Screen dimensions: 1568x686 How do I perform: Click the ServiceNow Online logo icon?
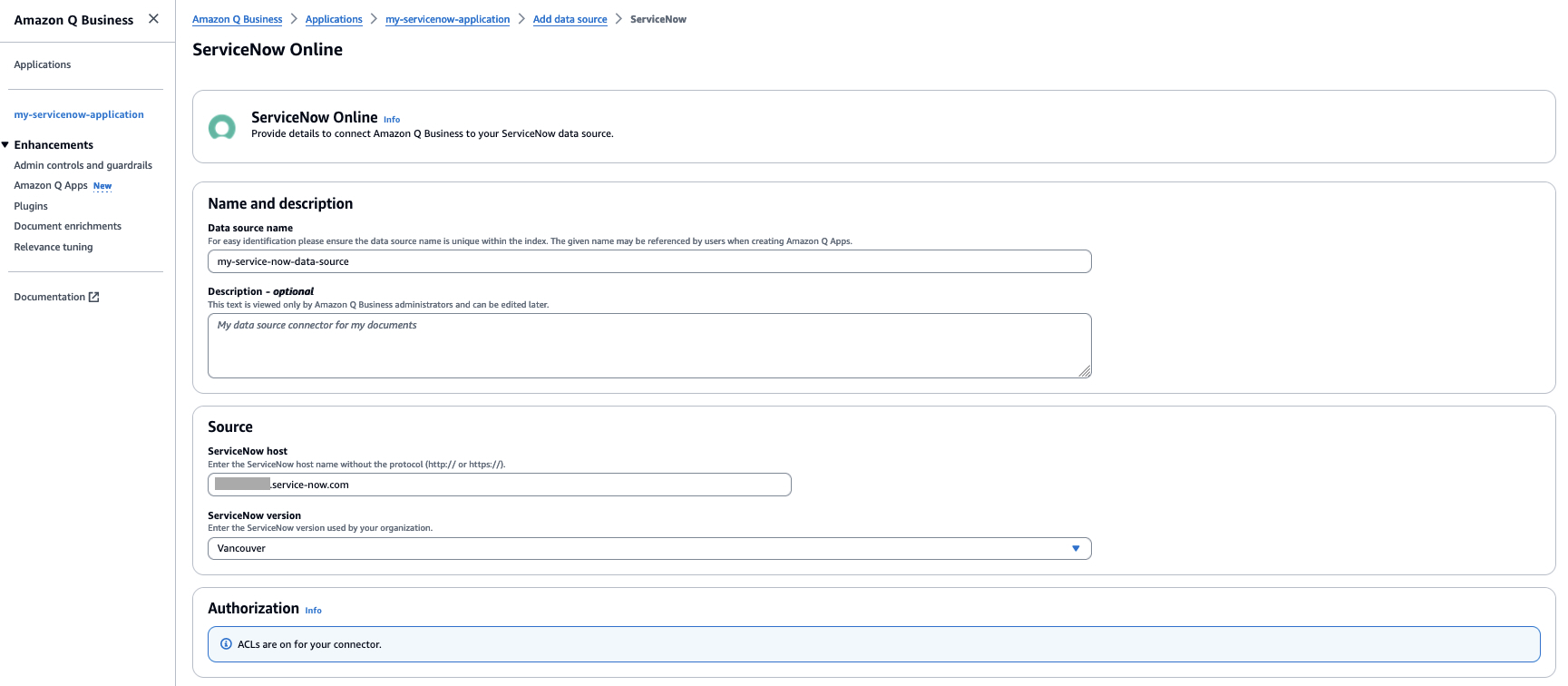[x=222, y=127]
